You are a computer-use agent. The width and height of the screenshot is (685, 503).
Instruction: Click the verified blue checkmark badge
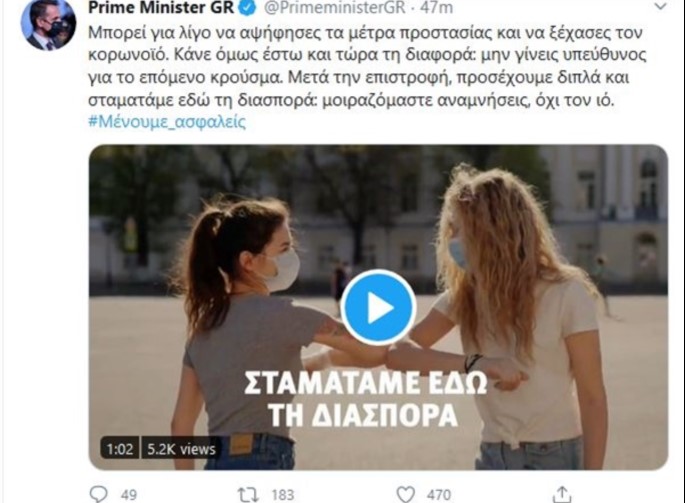coord(248,7)
